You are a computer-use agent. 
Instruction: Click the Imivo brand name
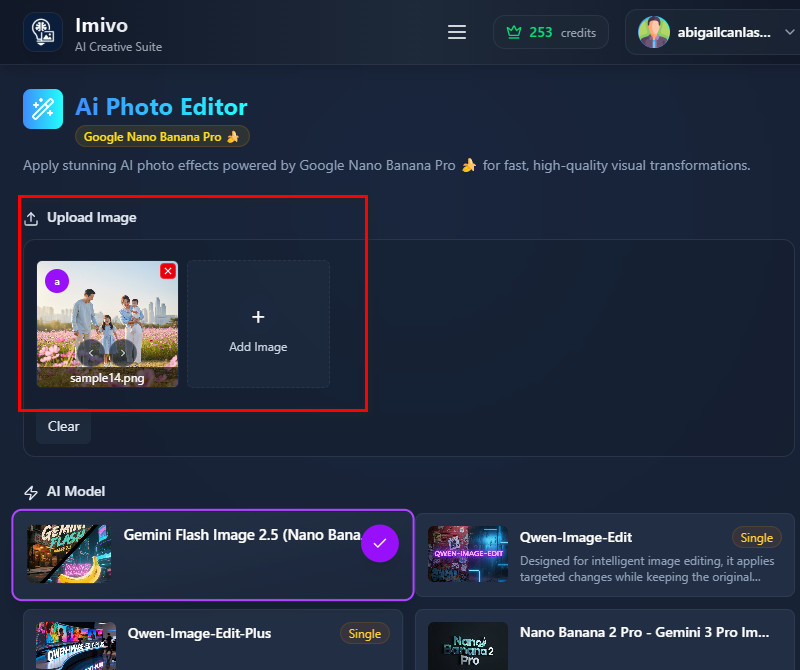click(102, 25)
